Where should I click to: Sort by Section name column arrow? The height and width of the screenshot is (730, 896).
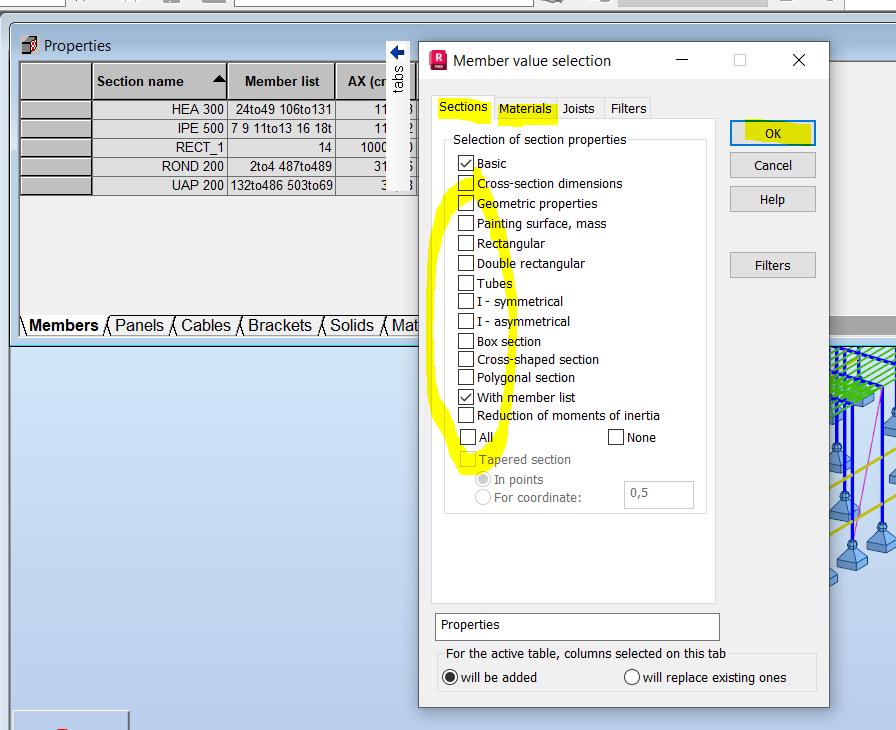(219, 79)
